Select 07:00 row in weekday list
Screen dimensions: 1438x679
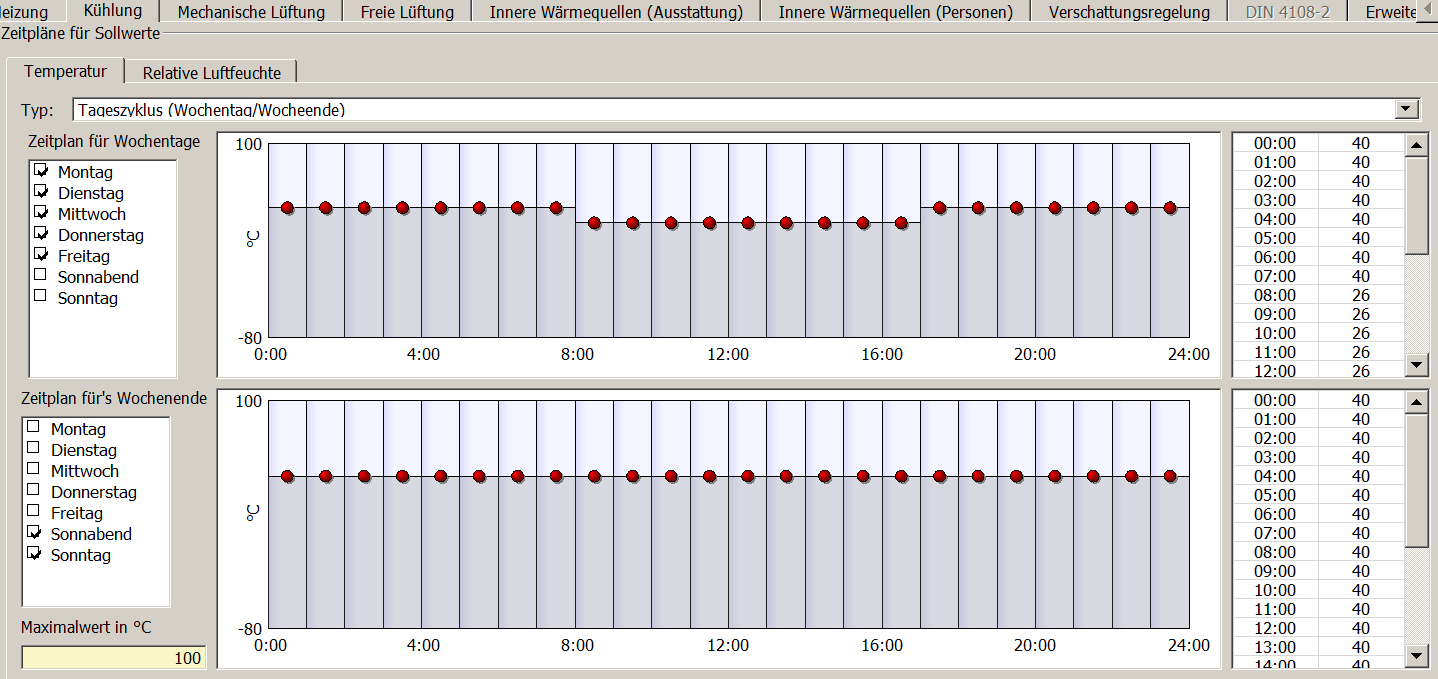pos(1317,276)
